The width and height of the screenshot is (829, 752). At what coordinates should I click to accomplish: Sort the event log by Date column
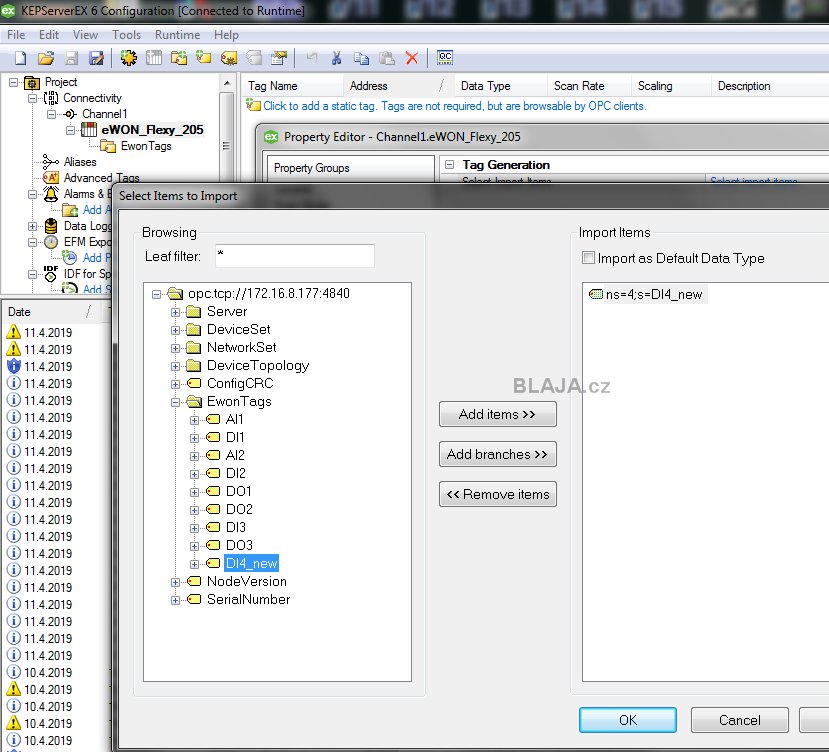(52, 311)
